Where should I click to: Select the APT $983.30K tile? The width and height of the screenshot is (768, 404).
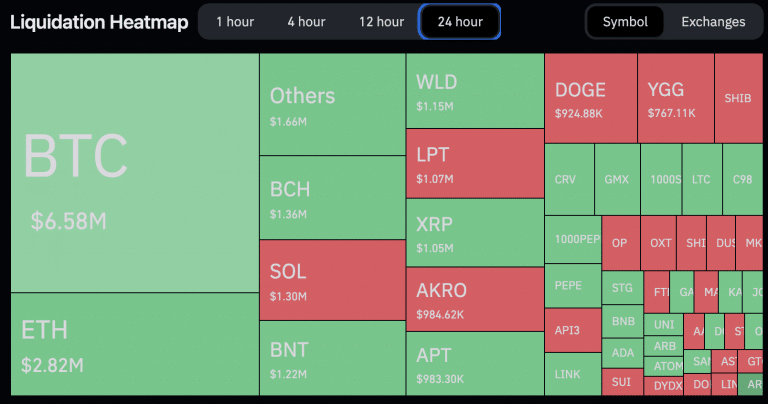coord(475,362)
